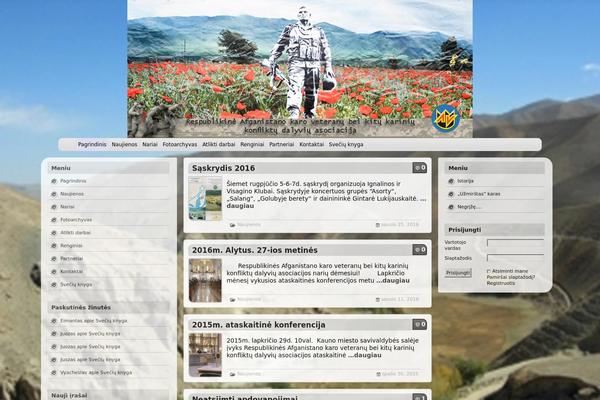This screenshot has width=600, height=400.
Task: Click the Prisijungti panel heading
Action: (465, 230)
